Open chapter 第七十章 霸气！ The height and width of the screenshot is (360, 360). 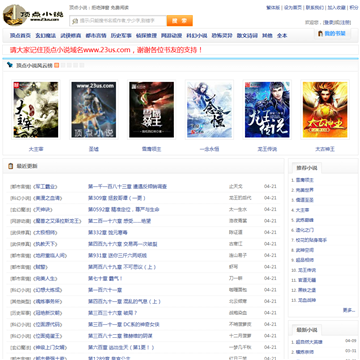[105, 278]
